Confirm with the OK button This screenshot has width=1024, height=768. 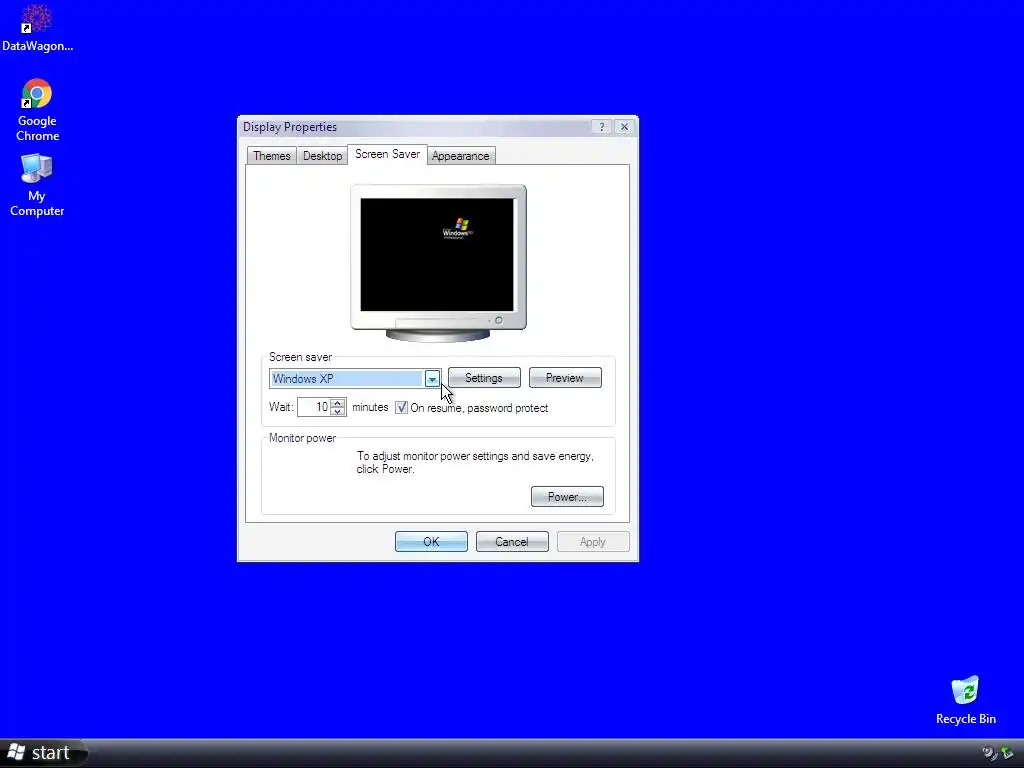[431, 542]
